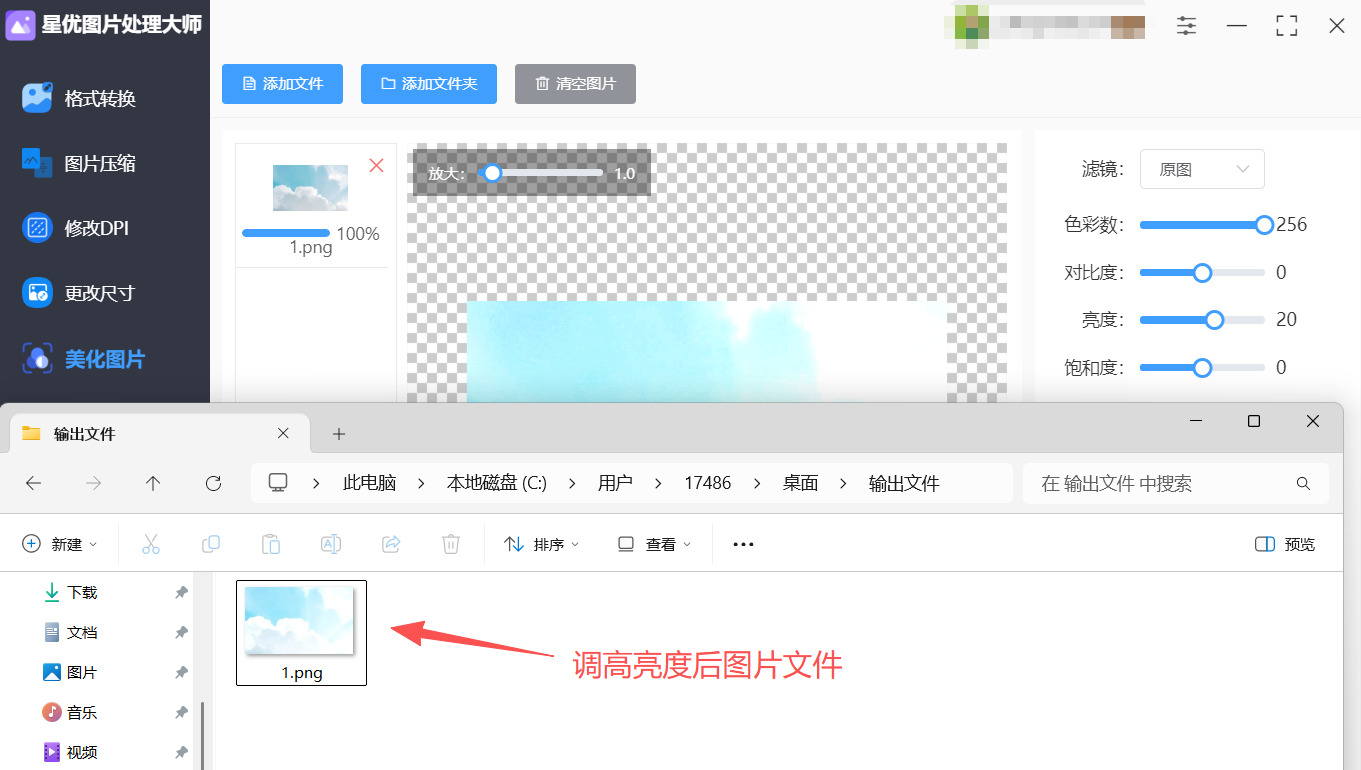Image resolution: width=1361 pixels, height=770 pixels.
Task: Add a new tab in File Explorer
Action: coord(339,433)
